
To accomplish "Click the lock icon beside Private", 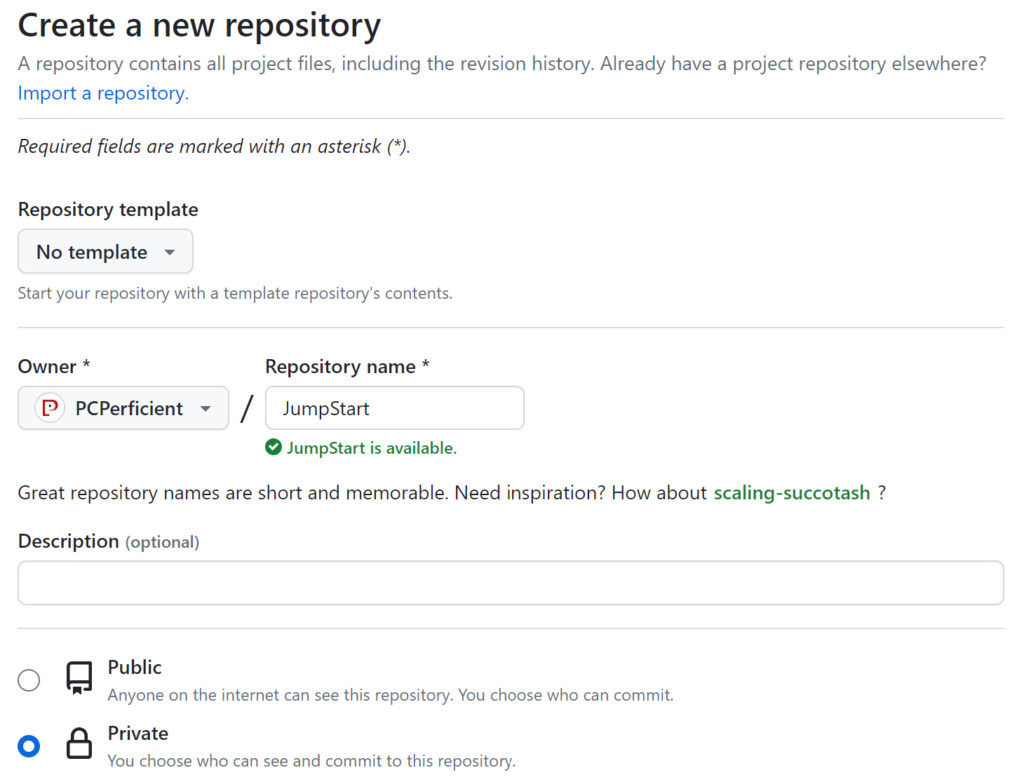I will (x=79, y=745).
